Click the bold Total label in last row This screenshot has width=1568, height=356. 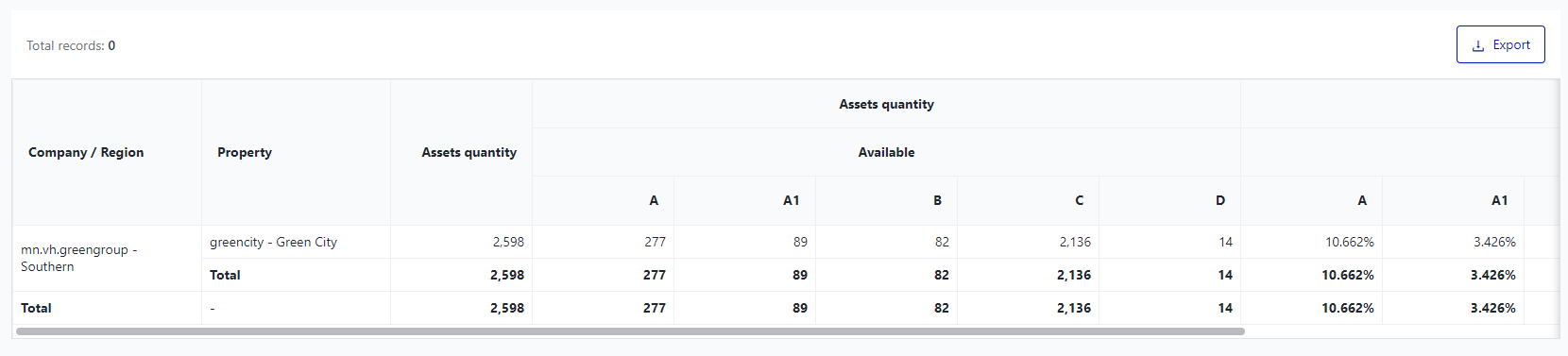coord(36,308)
